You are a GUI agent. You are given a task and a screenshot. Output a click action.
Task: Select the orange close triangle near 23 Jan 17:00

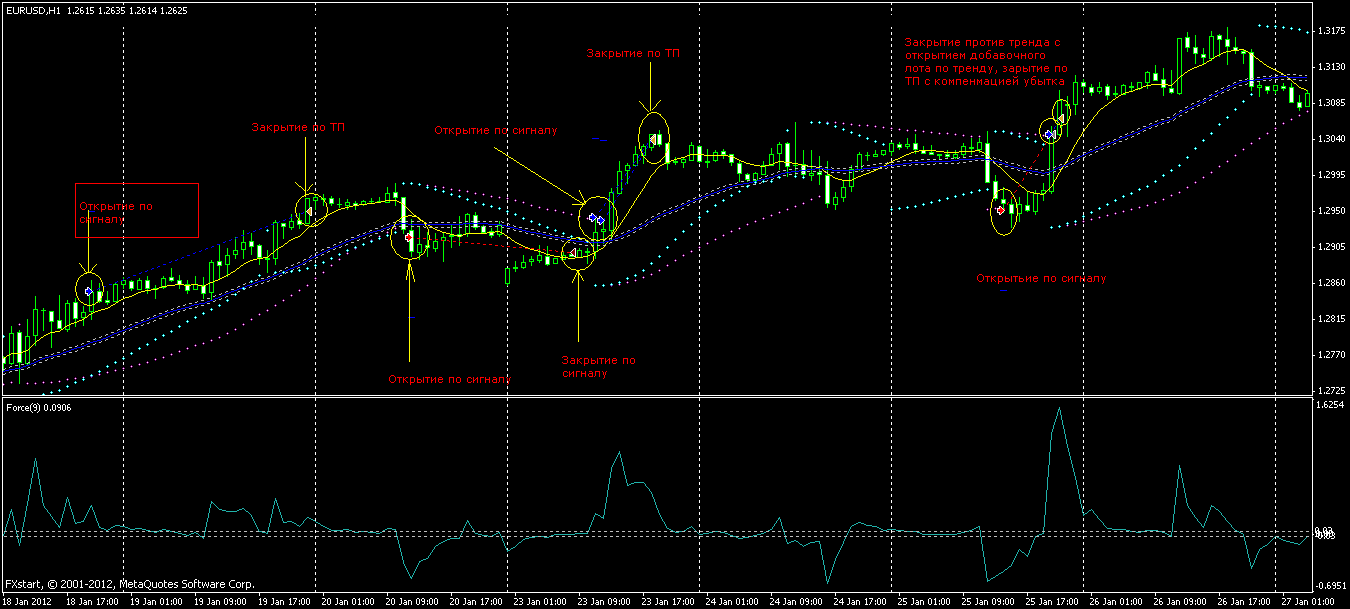point(652,140)
